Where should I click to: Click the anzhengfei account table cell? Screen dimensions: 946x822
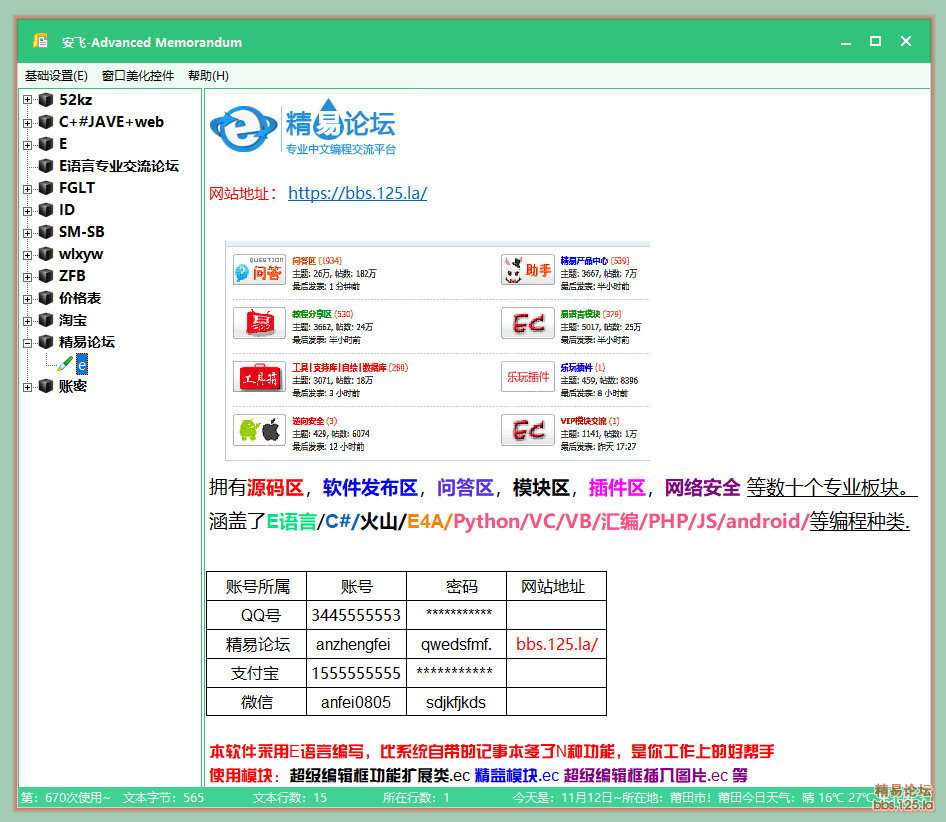pyautogui.click(x=356, y=645)
